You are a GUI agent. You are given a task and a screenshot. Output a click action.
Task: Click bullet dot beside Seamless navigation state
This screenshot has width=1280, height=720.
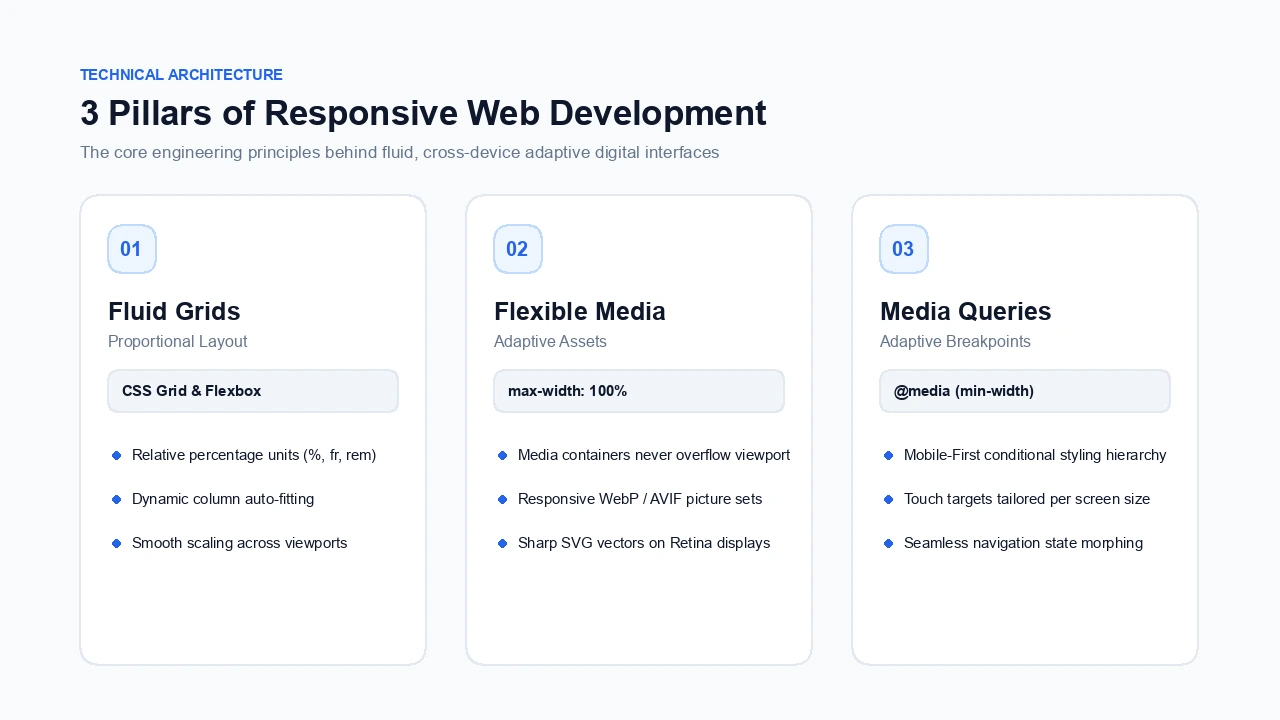coord(888,543)
